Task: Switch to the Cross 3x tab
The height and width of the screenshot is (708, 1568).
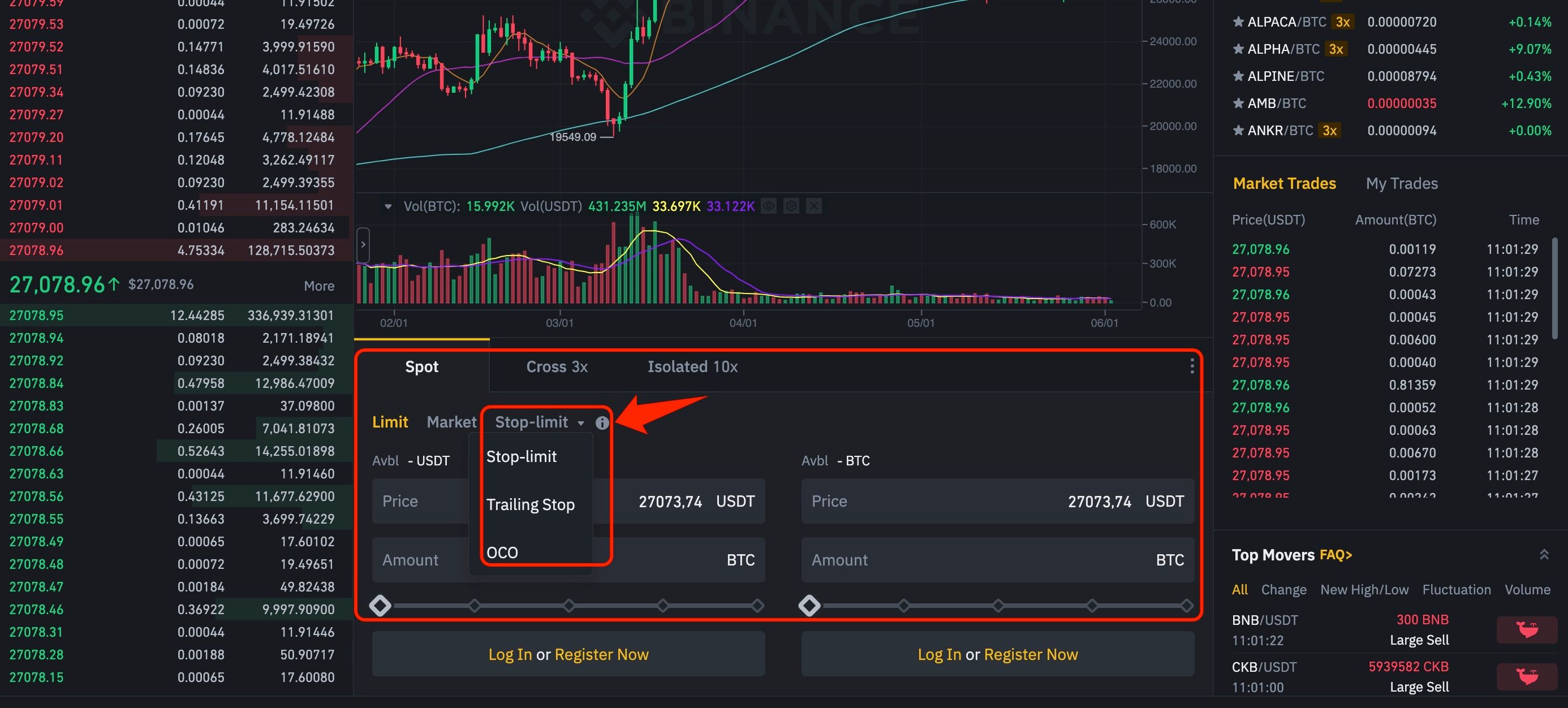Action: click(557, 366)
